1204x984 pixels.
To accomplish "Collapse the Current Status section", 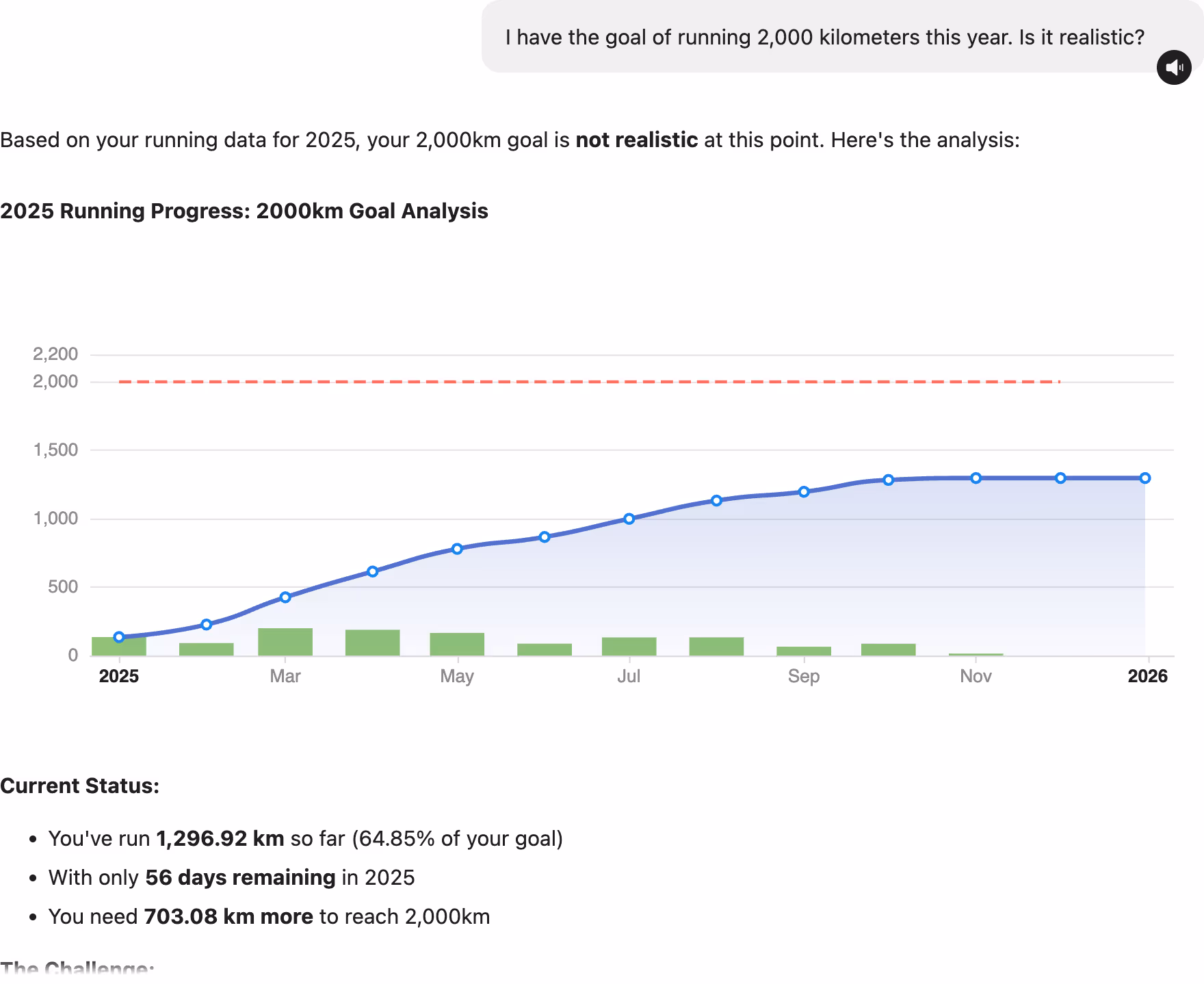I will [x=79, y=786].
